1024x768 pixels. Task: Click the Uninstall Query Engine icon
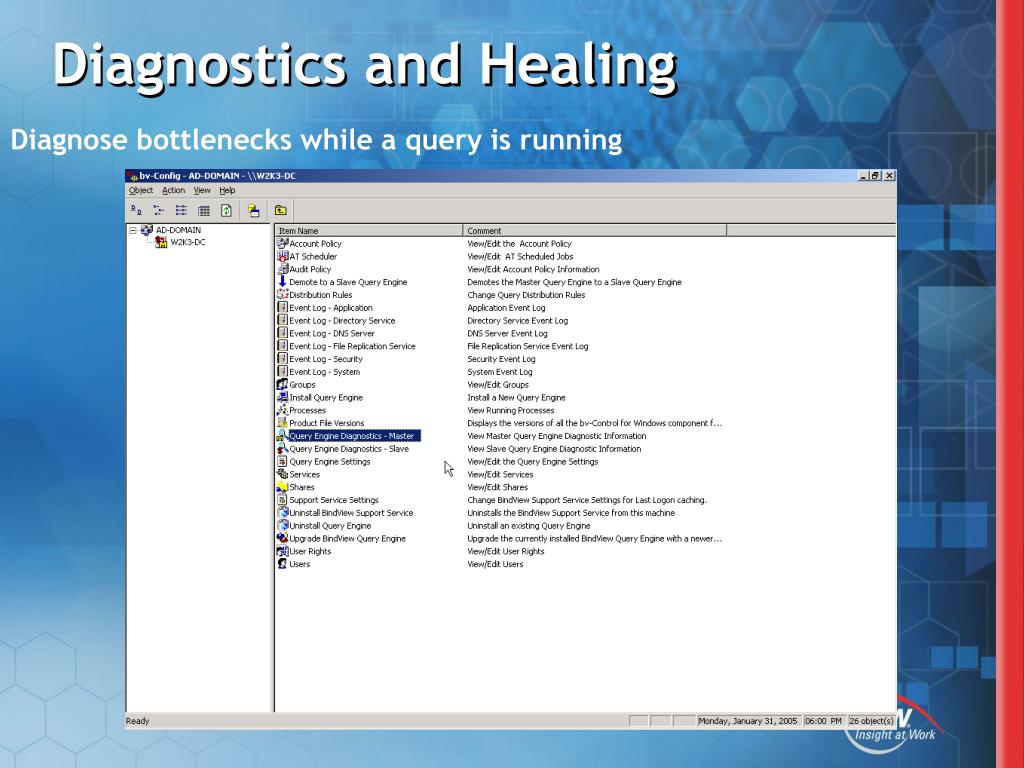coord(282,525)
